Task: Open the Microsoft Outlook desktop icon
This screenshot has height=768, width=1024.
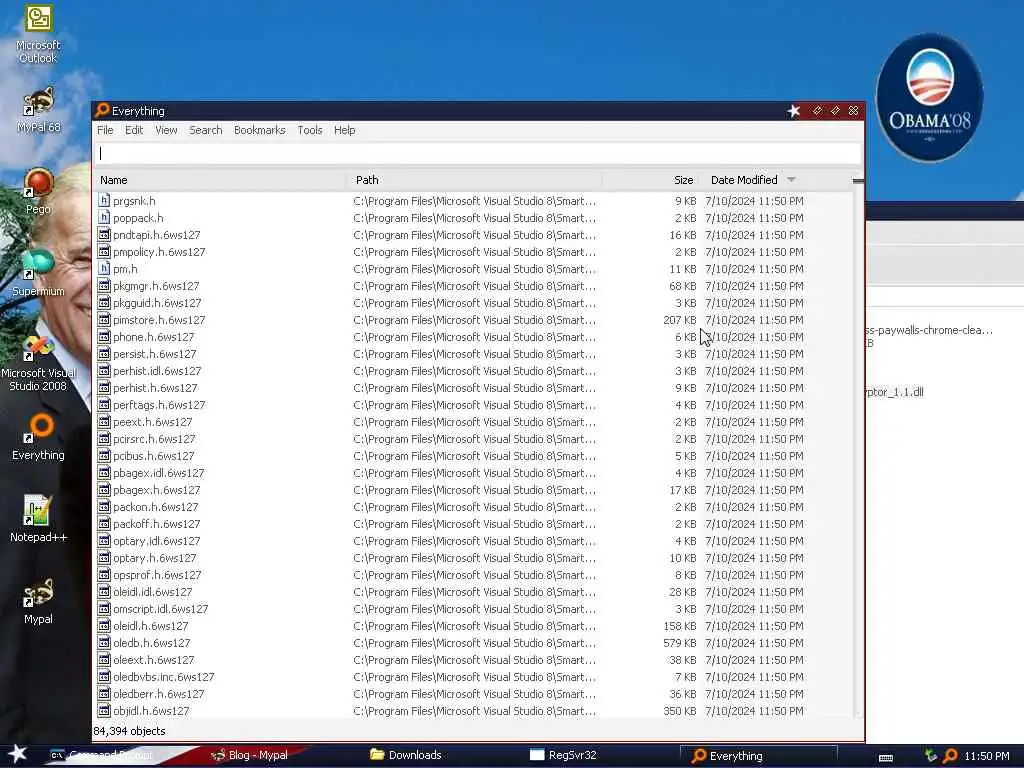Action: 38,33
